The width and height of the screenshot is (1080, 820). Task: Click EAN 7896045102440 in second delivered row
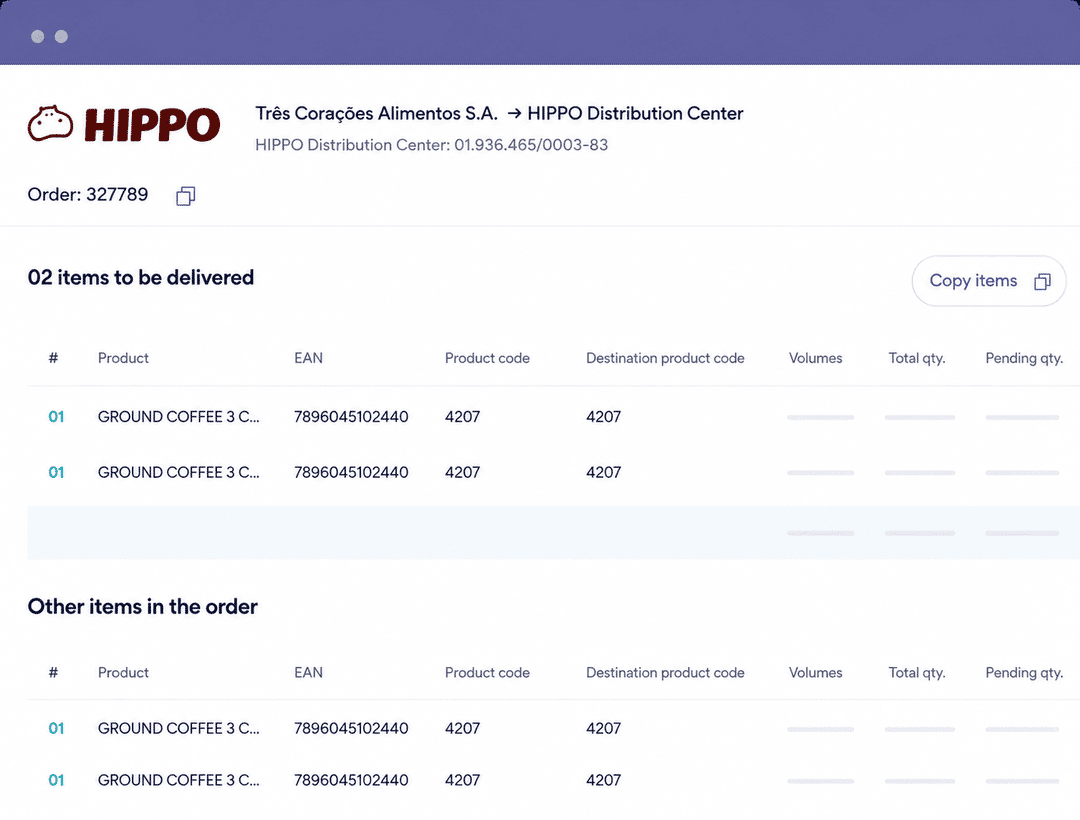click(351, 472)
